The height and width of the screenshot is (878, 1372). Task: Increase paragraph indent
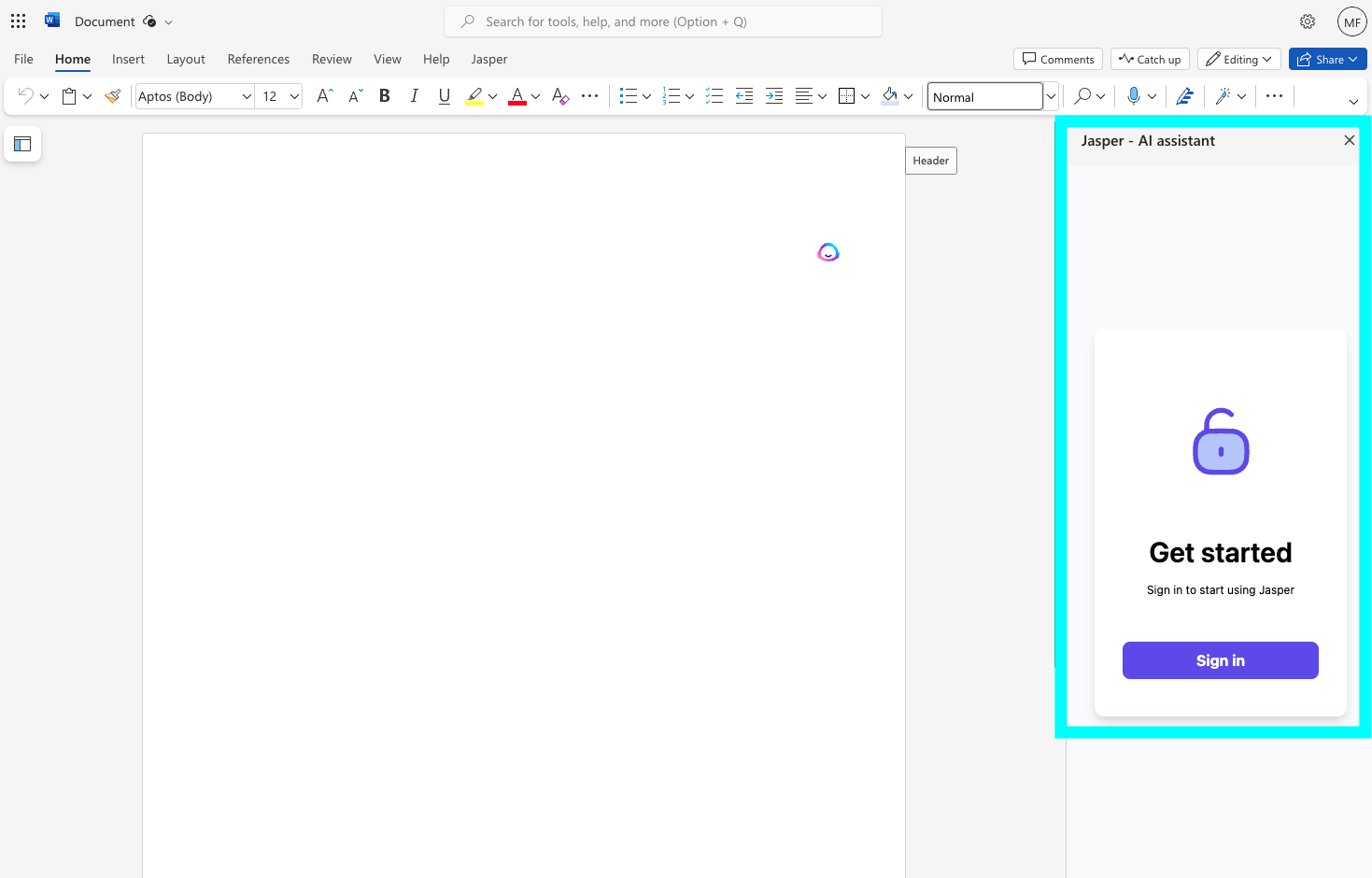coord(774,95)
